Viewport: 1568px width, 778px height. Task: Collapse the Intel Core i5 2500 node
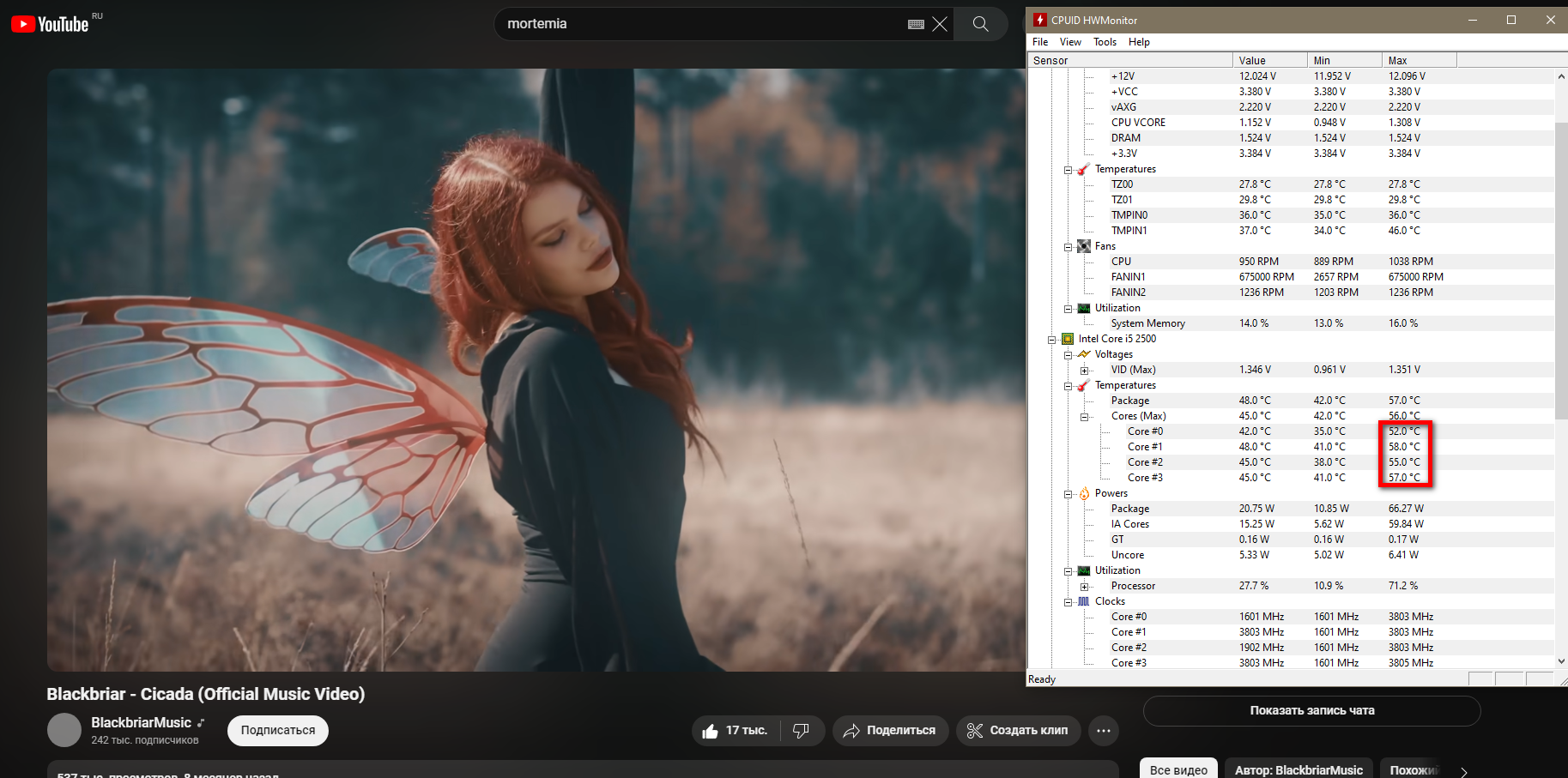(1052, 340)
